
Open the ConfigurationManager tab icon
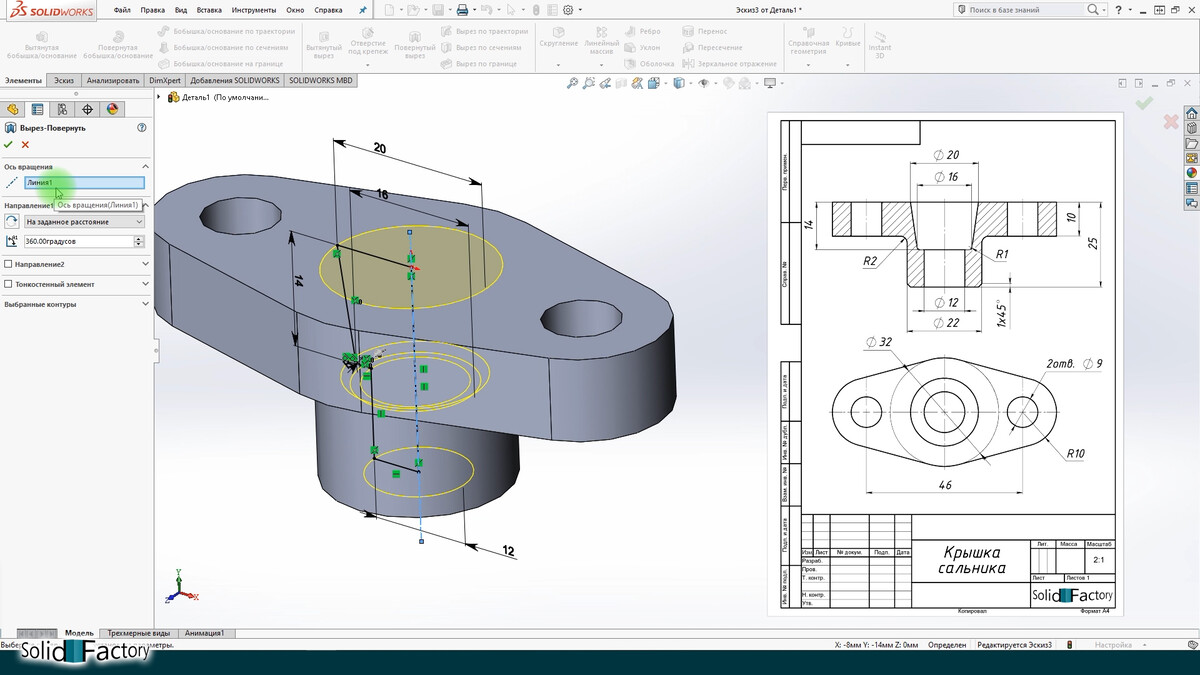[62, 109]
